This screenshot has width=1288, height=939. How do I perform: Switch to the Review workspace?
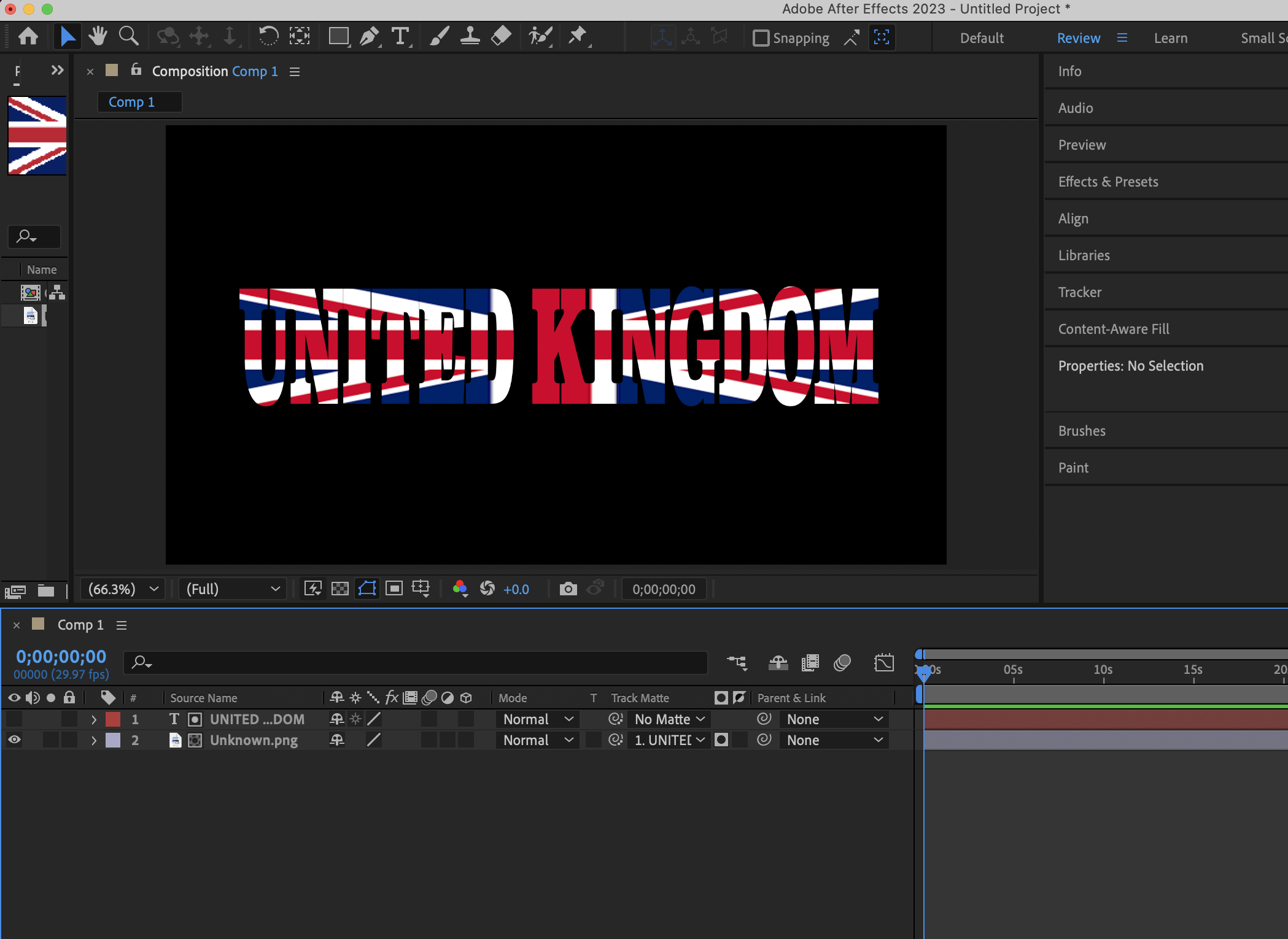coord(1078,38)
